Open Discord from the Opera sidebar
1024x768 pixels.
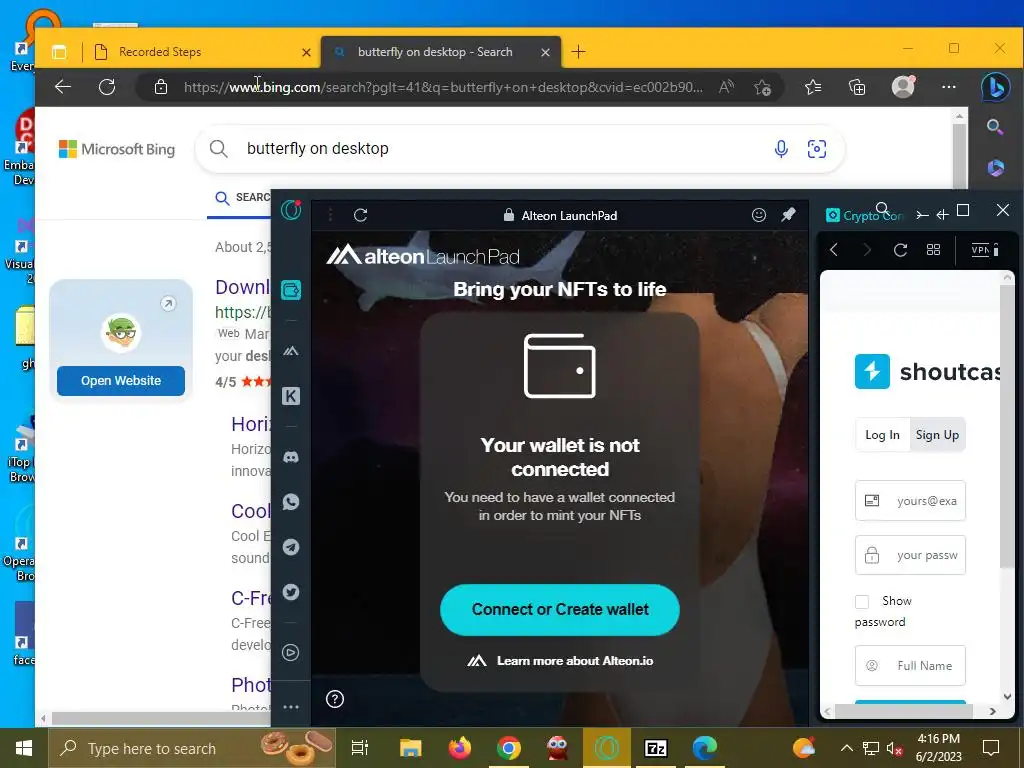(291, 457)
